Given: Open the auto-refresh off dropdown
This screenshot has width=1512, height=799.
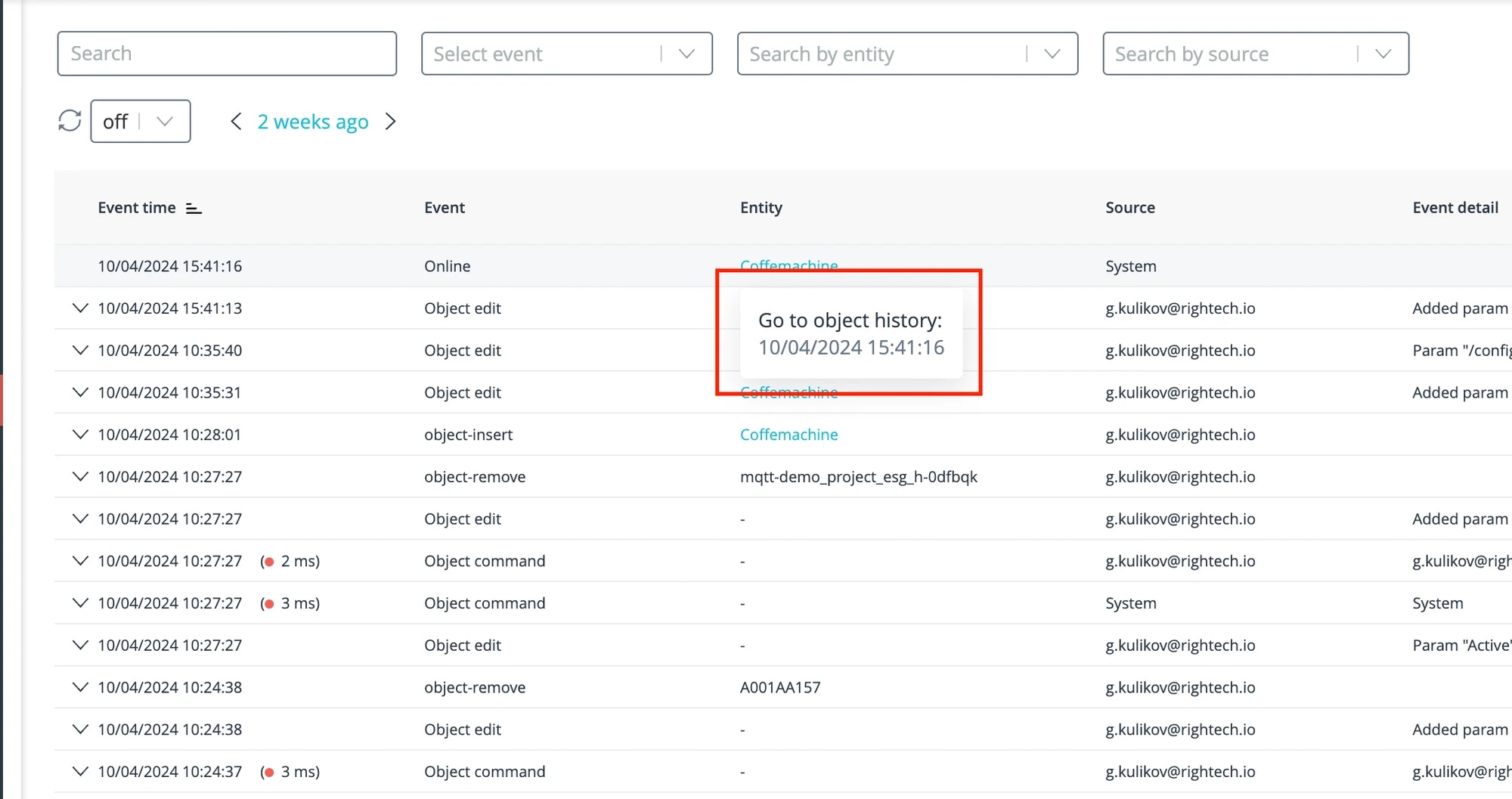Looking at the screenshot, I should pyautogui.click(x=141, y=121).
